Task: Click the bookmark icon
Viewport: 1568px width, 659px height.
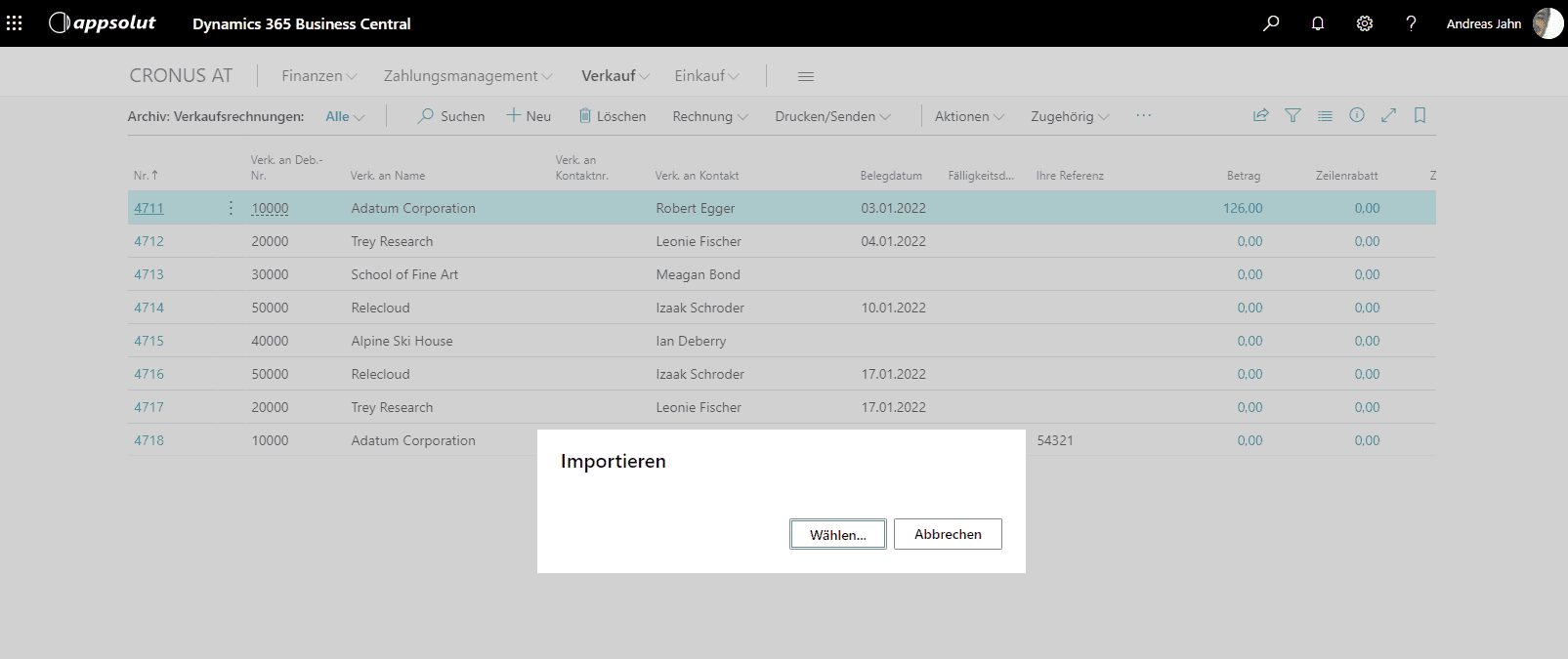Action: point(1420,115)
